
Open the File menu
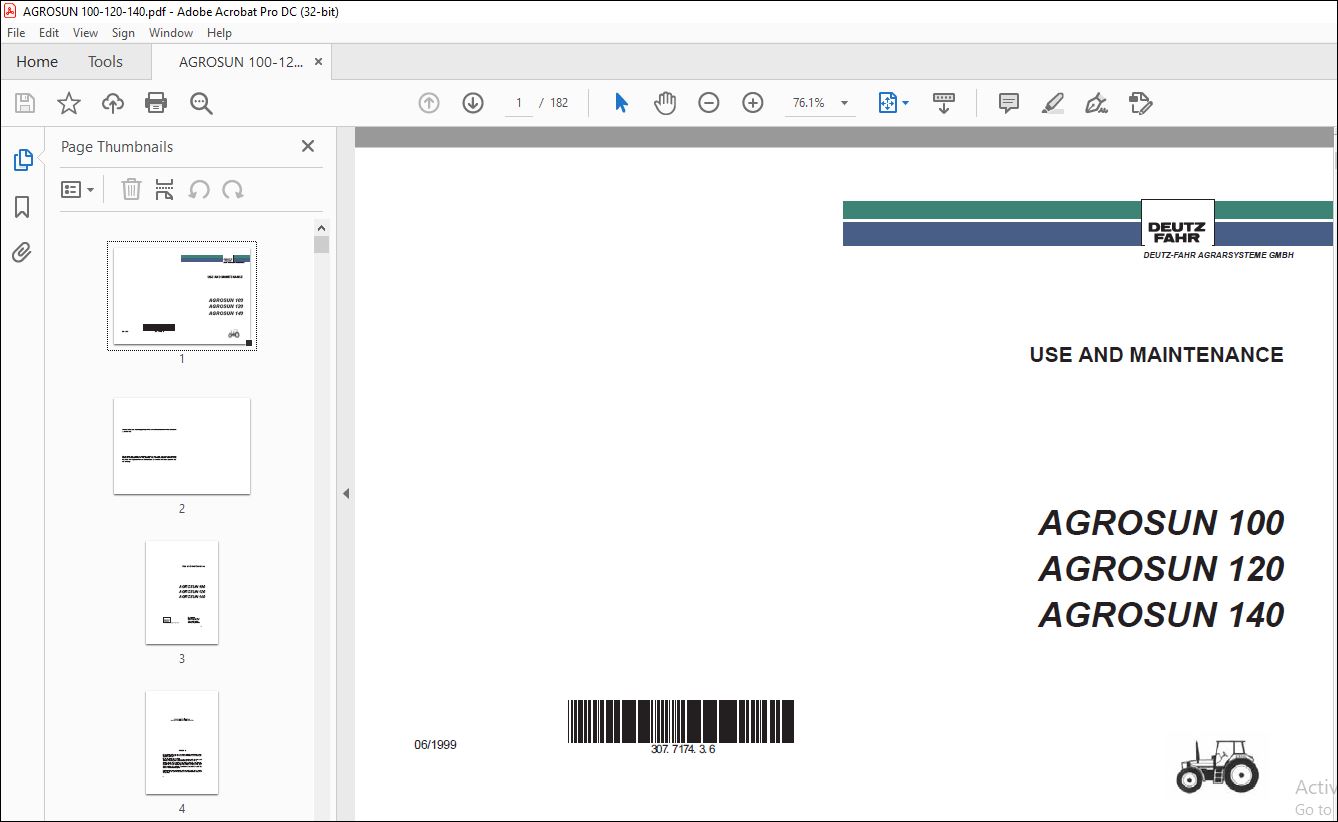click(16, 33)
